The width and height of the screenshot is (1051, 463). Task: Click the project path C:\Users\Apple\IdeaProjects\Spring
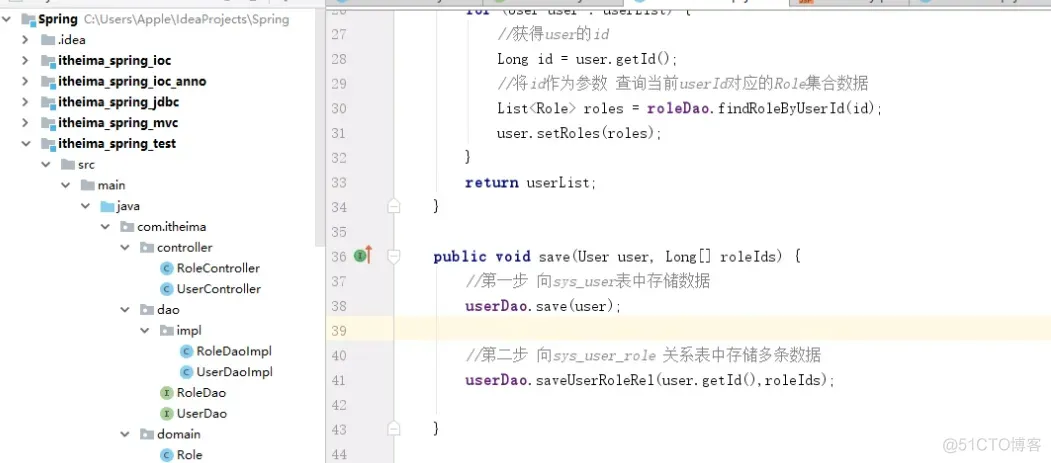pyautogui.click(x=186, y=19)
